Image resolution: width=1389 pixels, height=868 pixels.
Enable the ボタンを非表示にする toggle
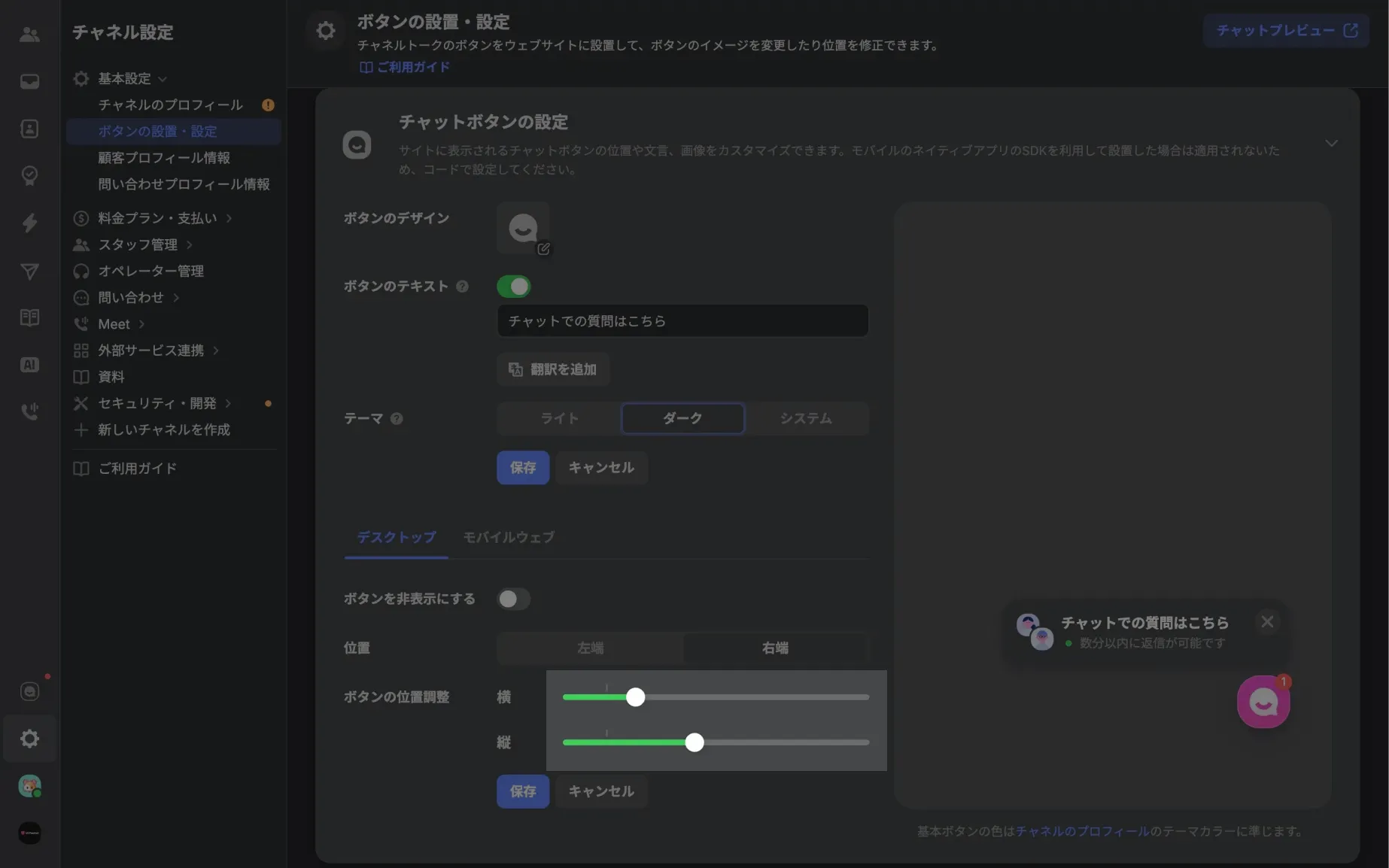(514, 599)
